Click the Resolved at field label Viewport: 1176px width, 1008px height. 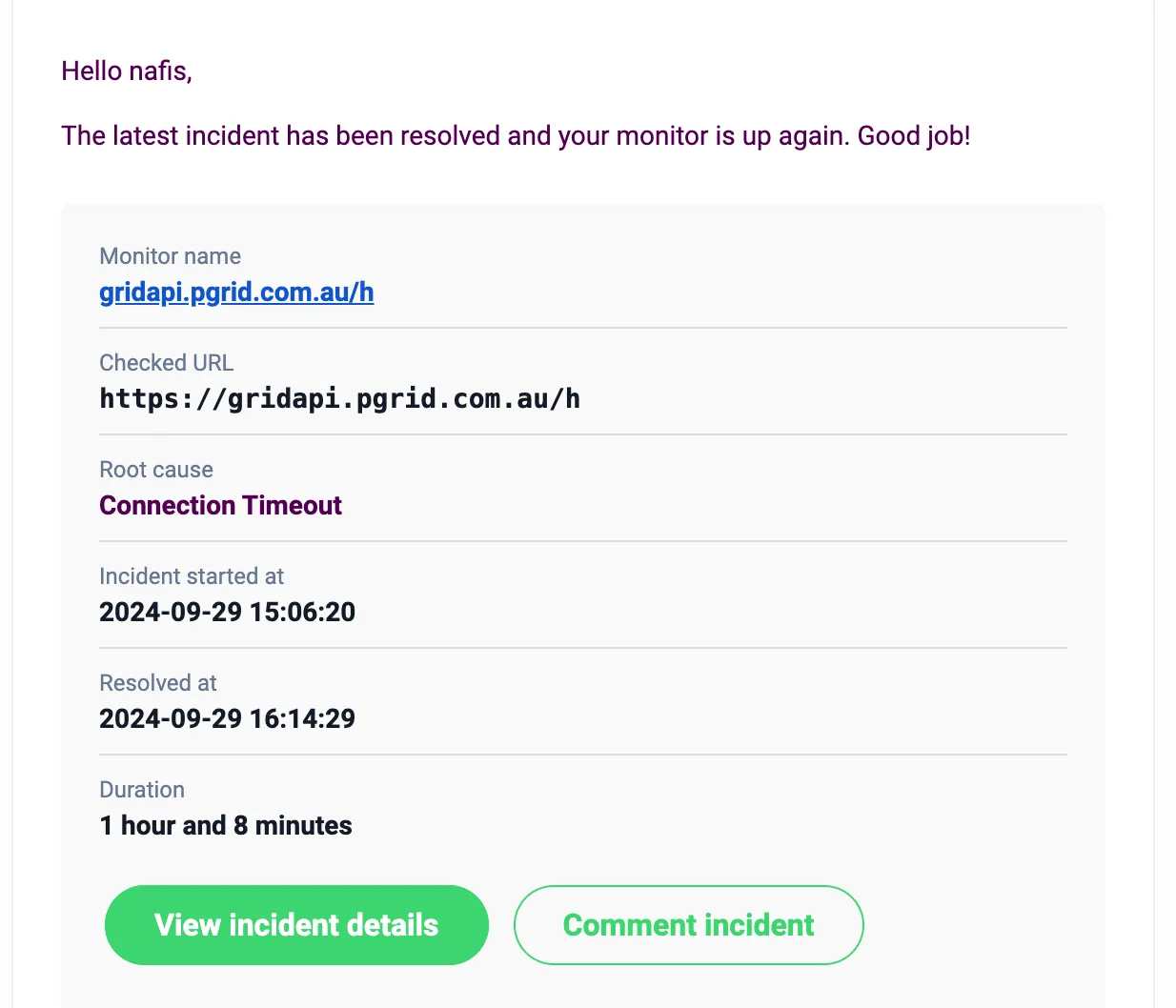click(x=158, y=683)
